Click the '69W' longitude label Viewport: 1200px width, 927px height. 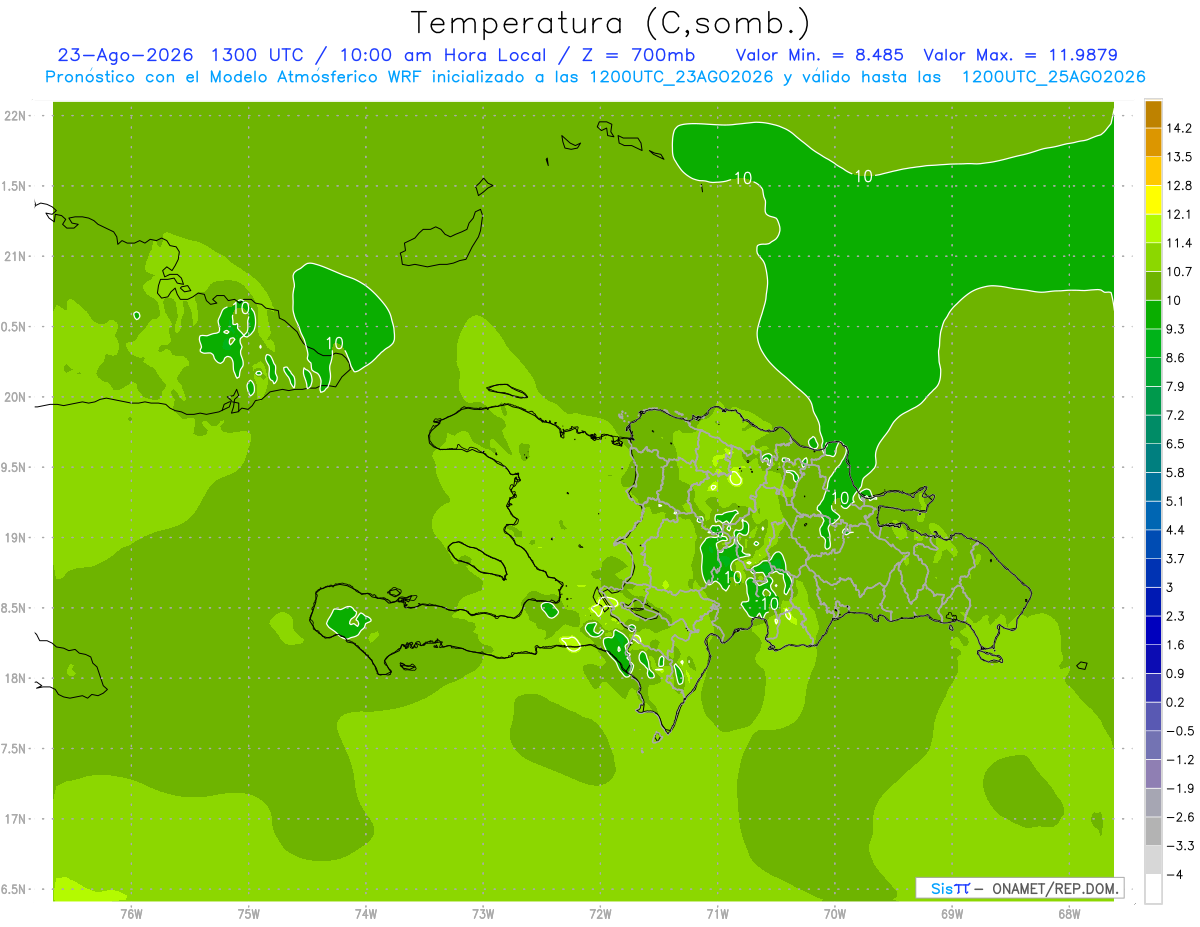pyautogui.click(x=952, y=913)
